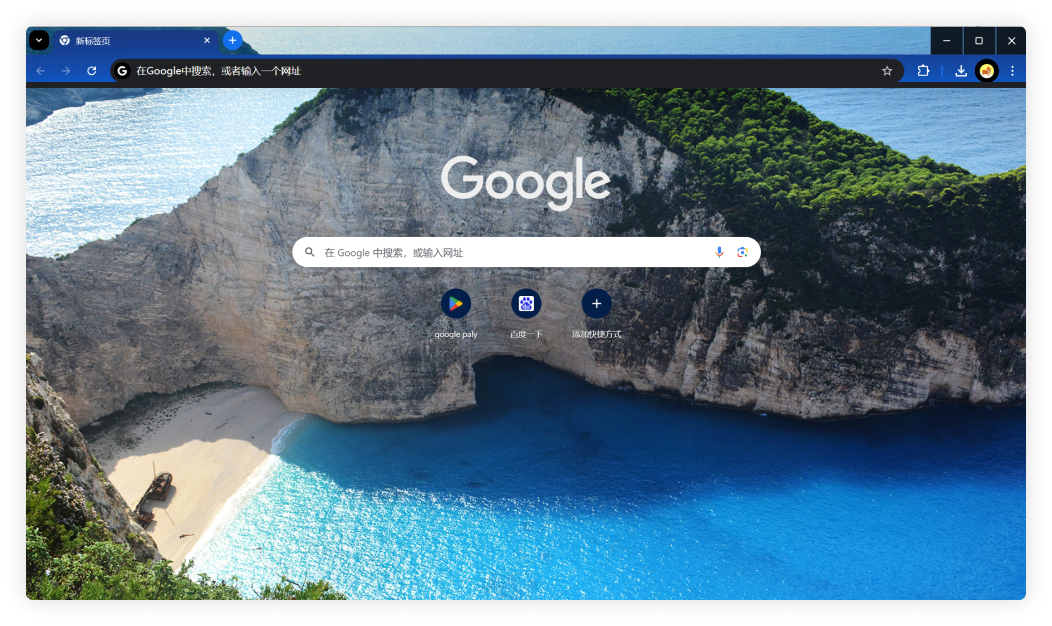Open the Downloads icon in toolbar

pos(961,71)
